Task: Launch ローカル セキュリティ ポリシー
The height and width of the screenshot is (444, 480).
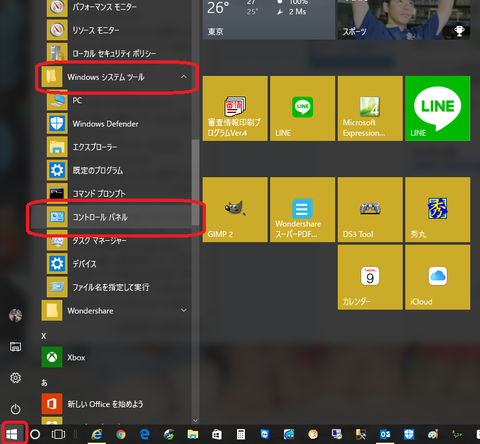Action: point(115,53)
